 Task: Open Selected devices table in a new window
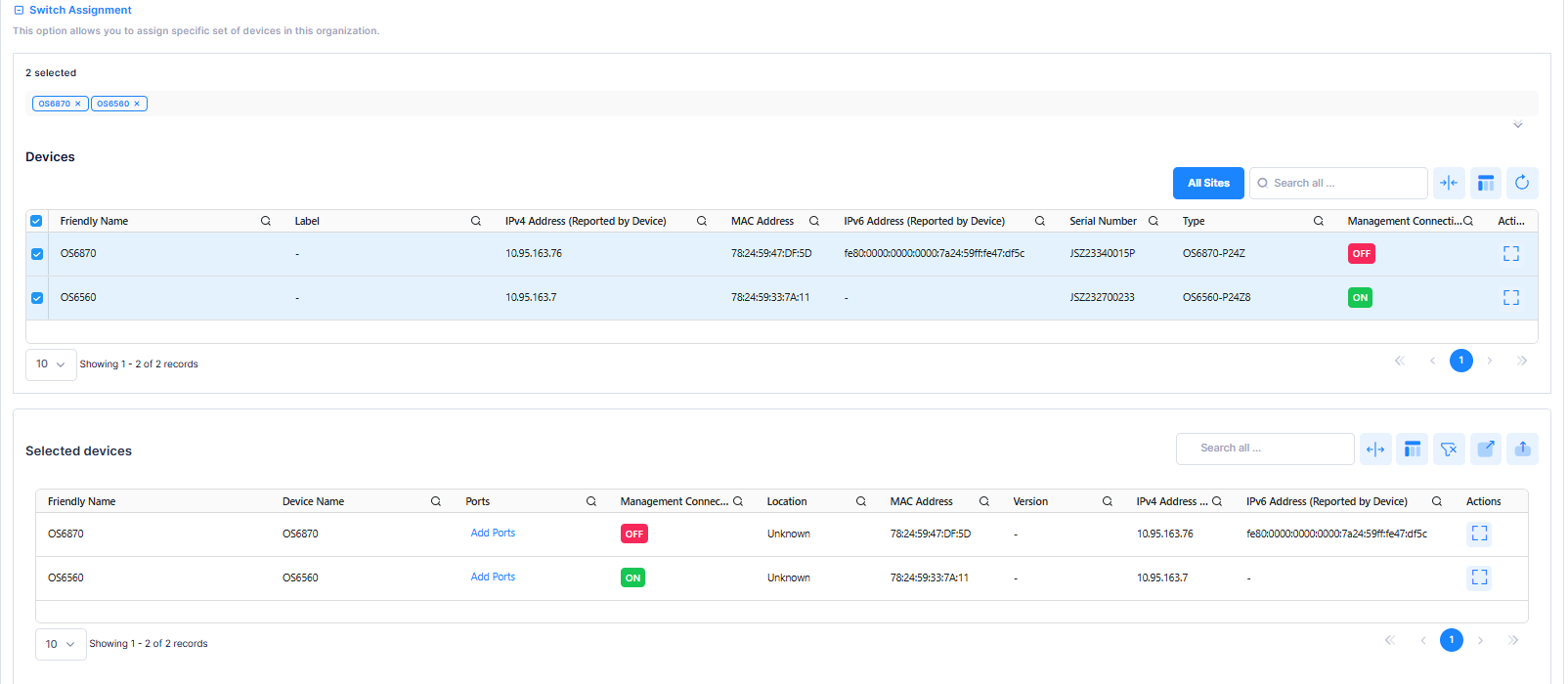pos(1486,449)
